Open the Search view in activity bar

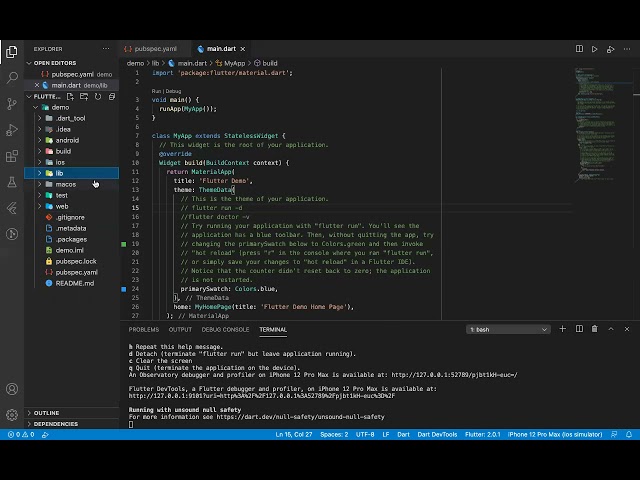coord(12,77)
